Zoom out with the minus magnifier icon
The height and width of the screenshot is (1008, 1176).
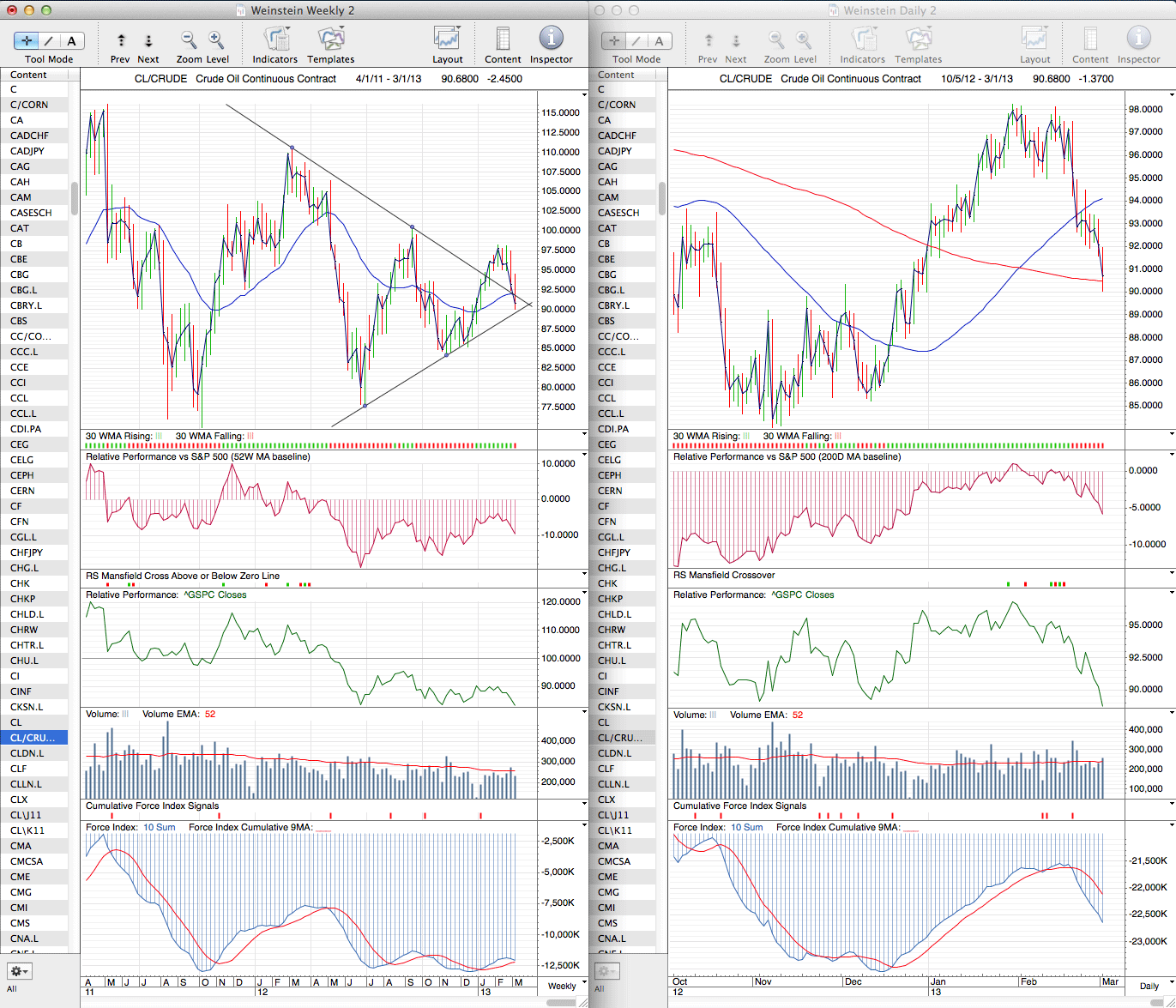point(189,40)
